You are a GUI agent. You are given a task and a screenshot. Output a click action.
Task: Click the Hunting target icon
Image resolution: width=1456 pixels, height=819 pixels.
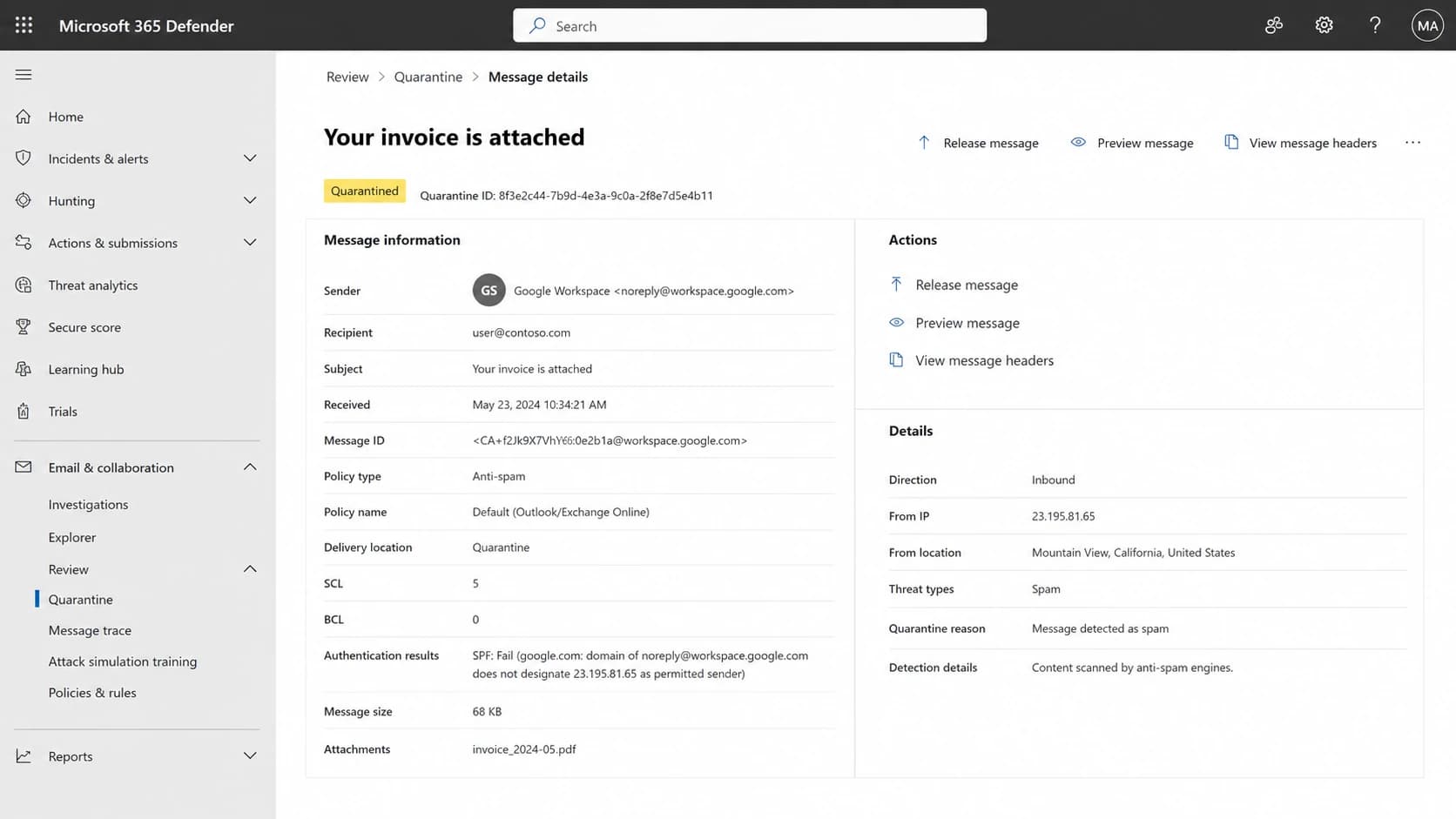pos(24,200)
